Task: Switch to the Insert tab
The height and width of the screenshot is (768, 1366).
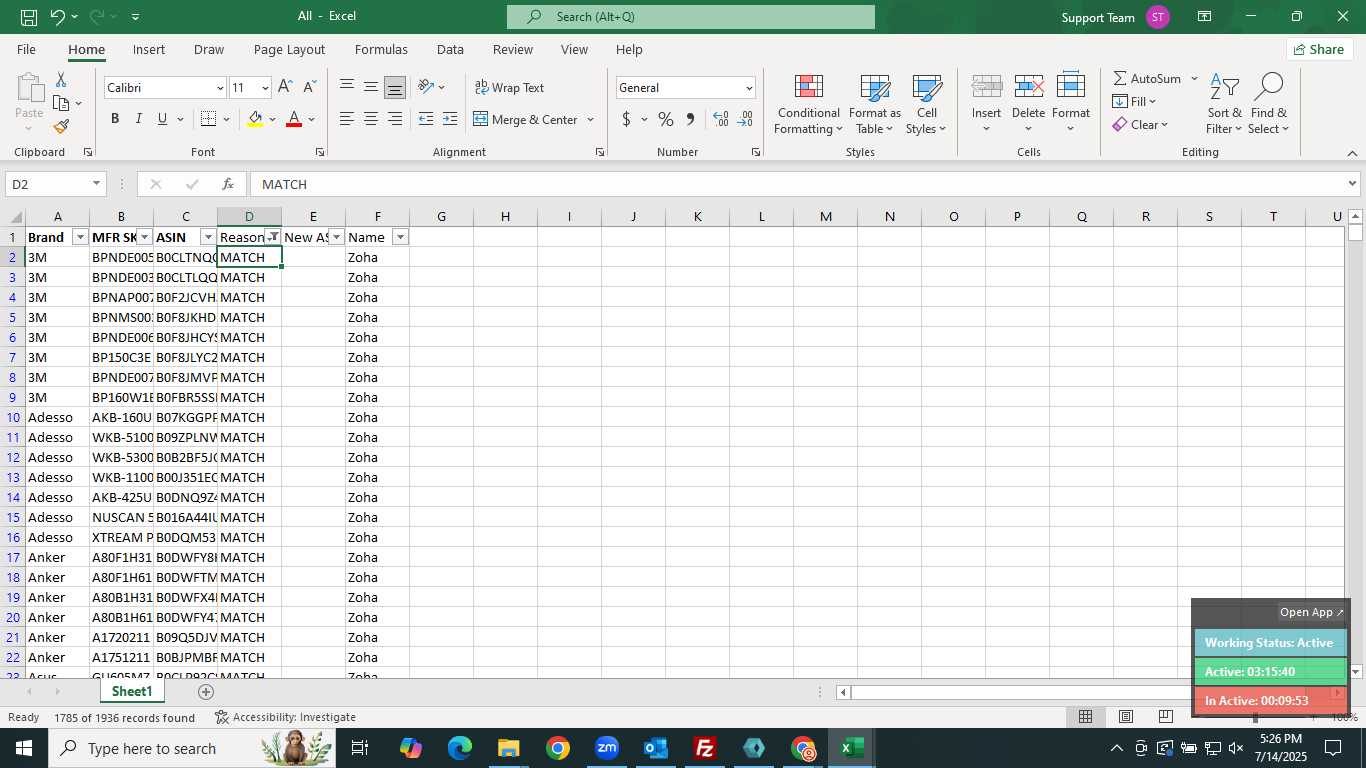Action: click(x=149, y=49)
